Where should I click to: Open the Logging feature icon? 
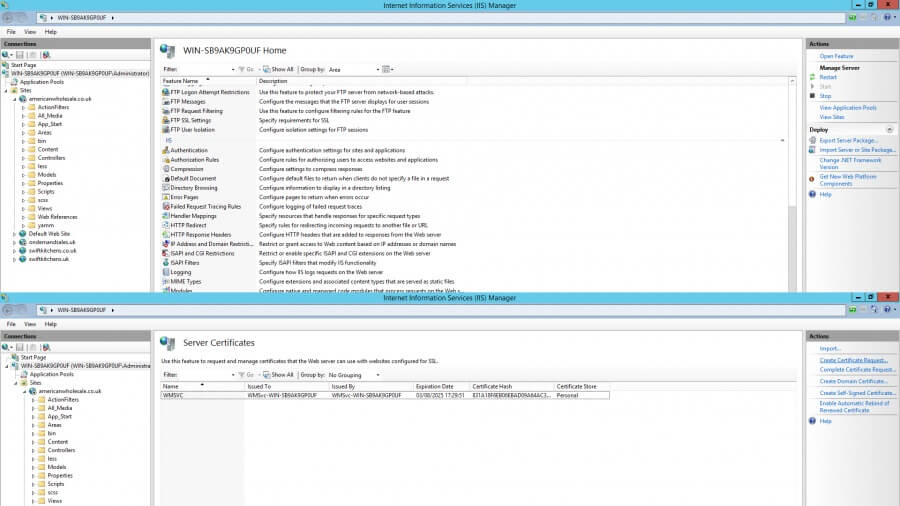[x=166, y=272]
